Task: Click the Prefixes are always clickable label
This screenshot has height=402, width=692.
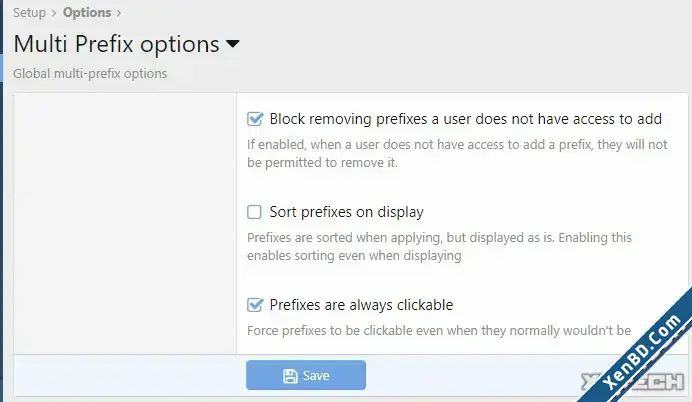Action: pos(361,305)
